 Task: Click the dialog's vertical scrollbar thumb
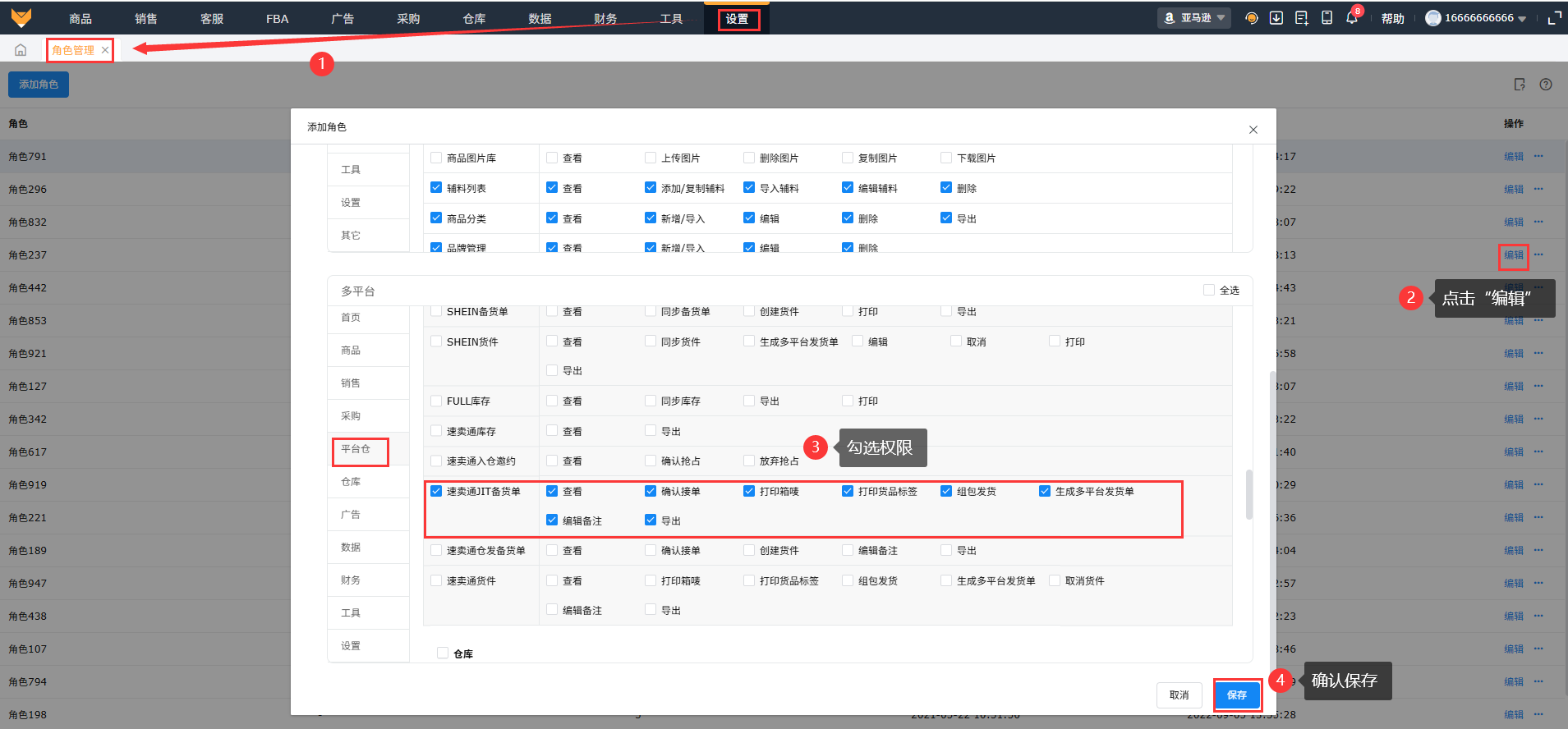1248,494
